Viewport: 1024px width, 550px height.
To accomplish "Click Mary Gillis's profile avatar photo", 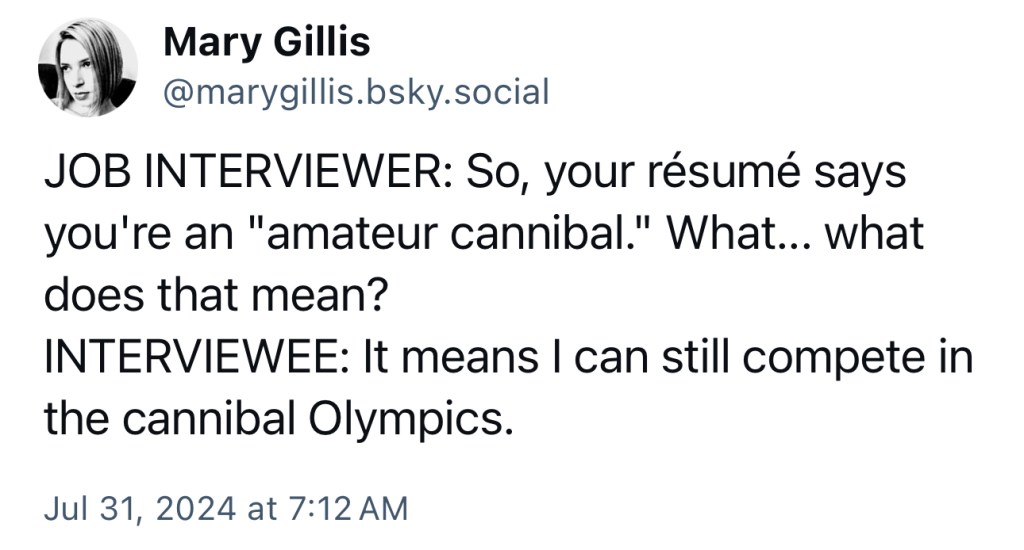I will pos(87,67).
